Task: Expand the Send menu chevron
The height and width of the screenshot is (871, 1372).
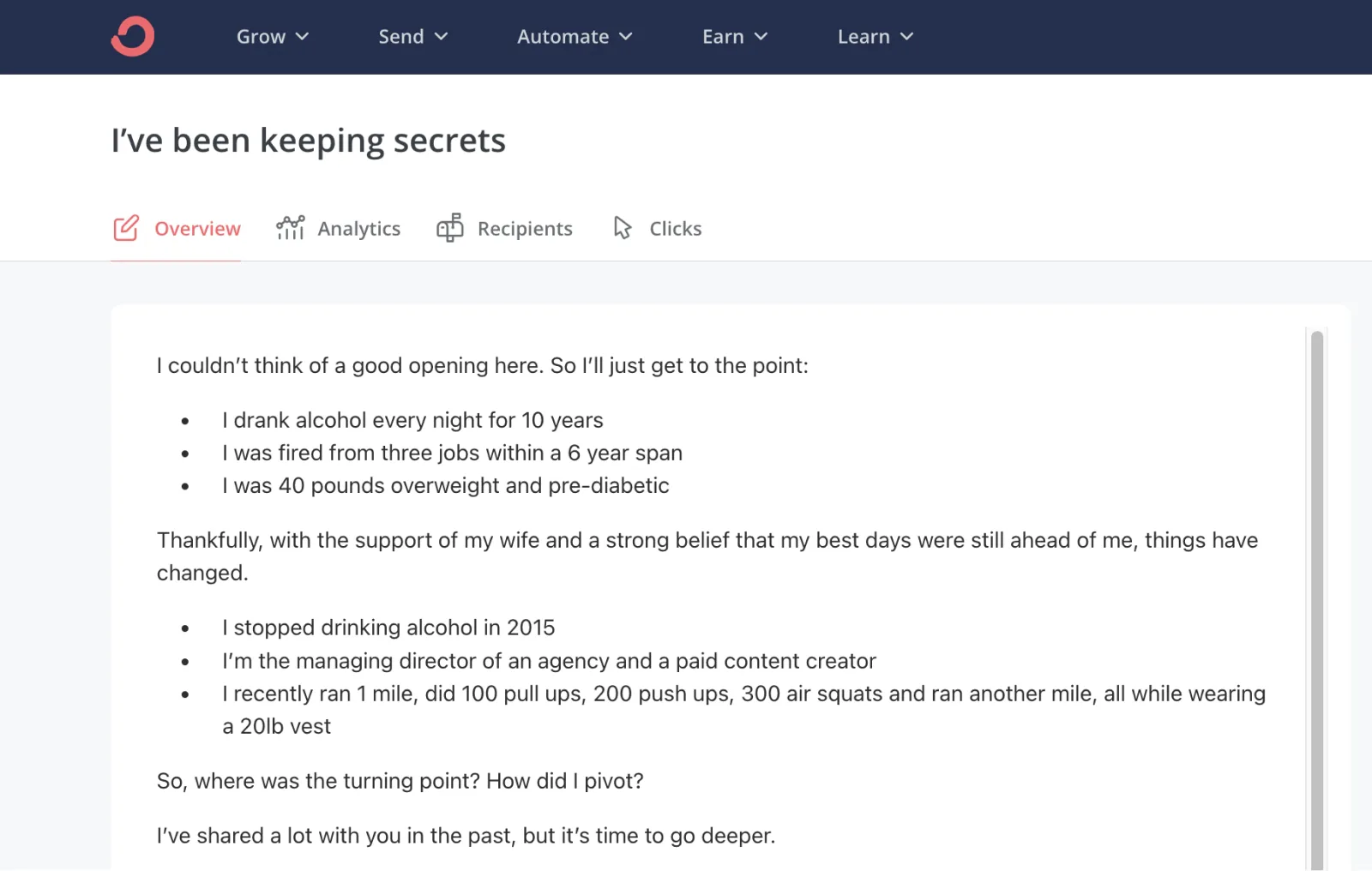Action: (442, 37)
